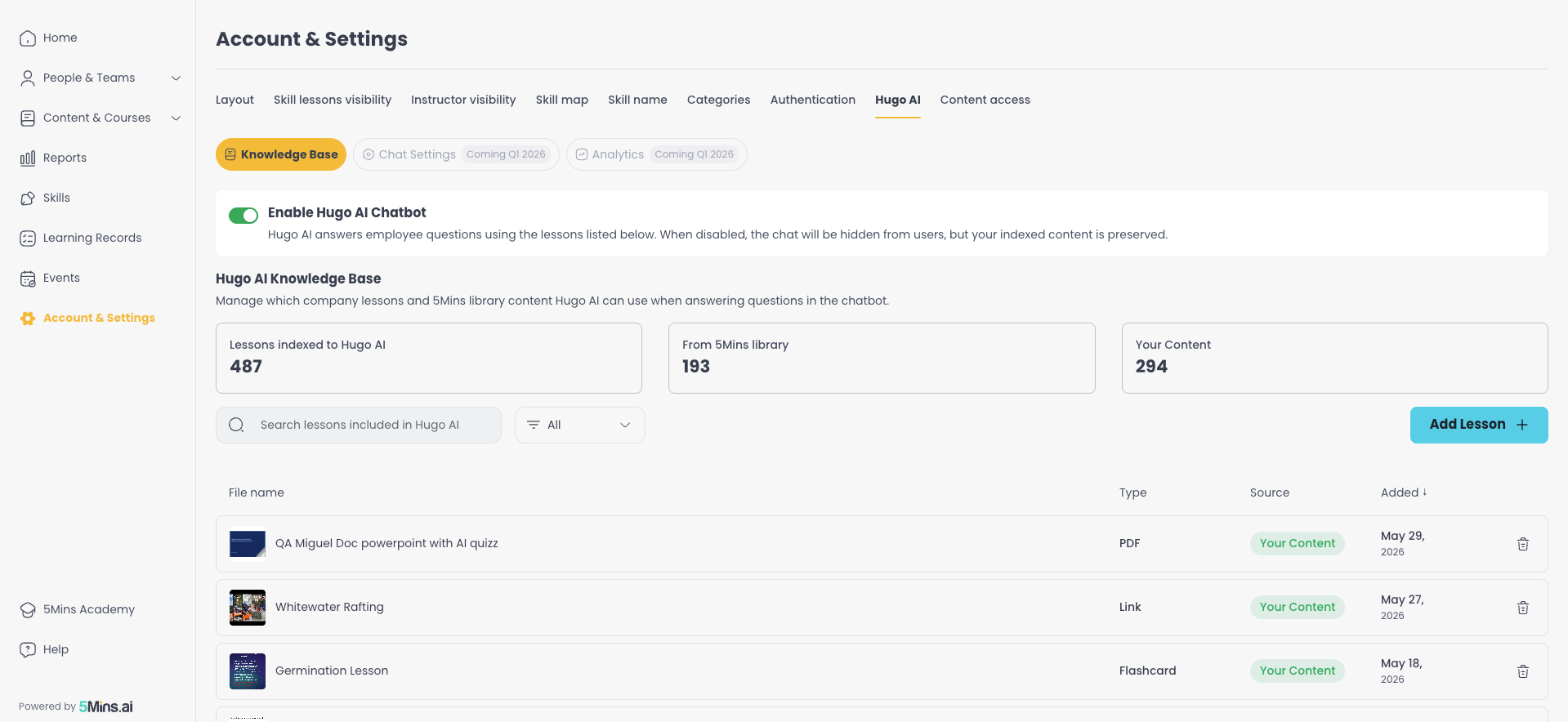Click the Knowledge Base book icon
The width and height of the screenshot is (1568, 722).
[x=230, y=154]
